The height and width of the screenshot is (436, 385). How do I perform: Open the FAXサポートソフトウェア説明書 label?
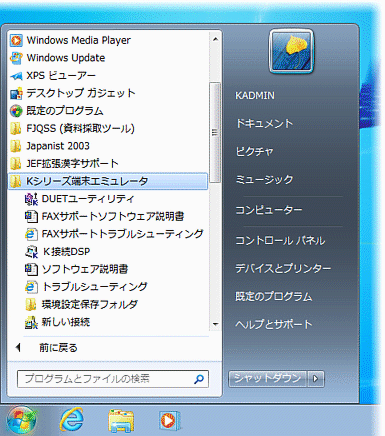(x=113, y=217)
